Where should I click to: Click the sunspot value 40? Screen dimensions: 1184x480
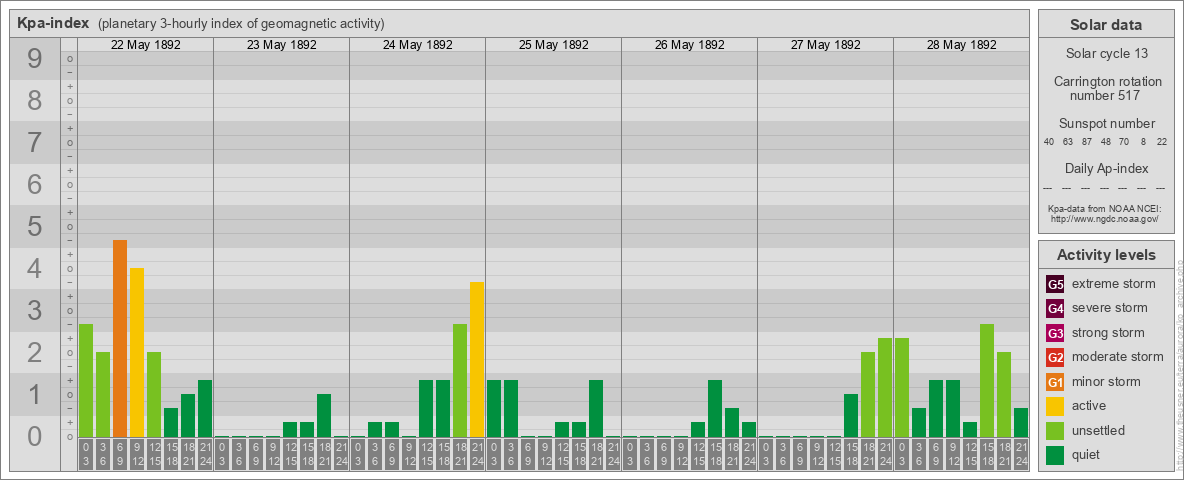[1049, 141]
